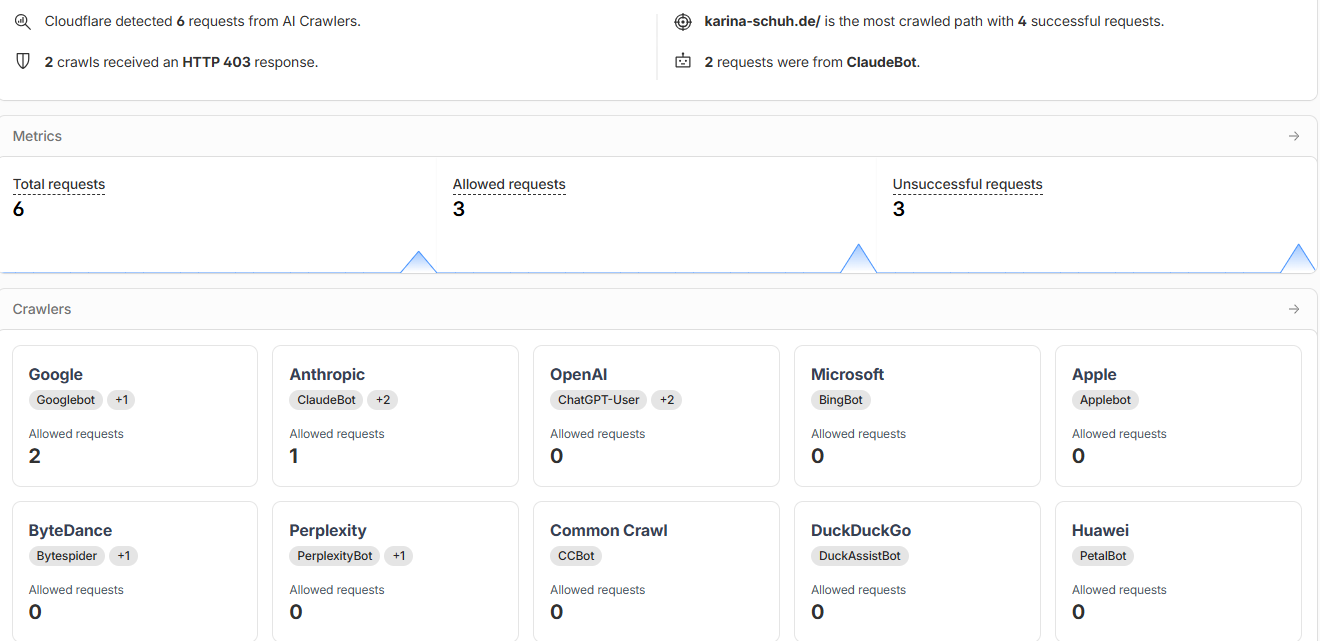Select the Common Crawl card title
1320x641 pixels.
609,530
